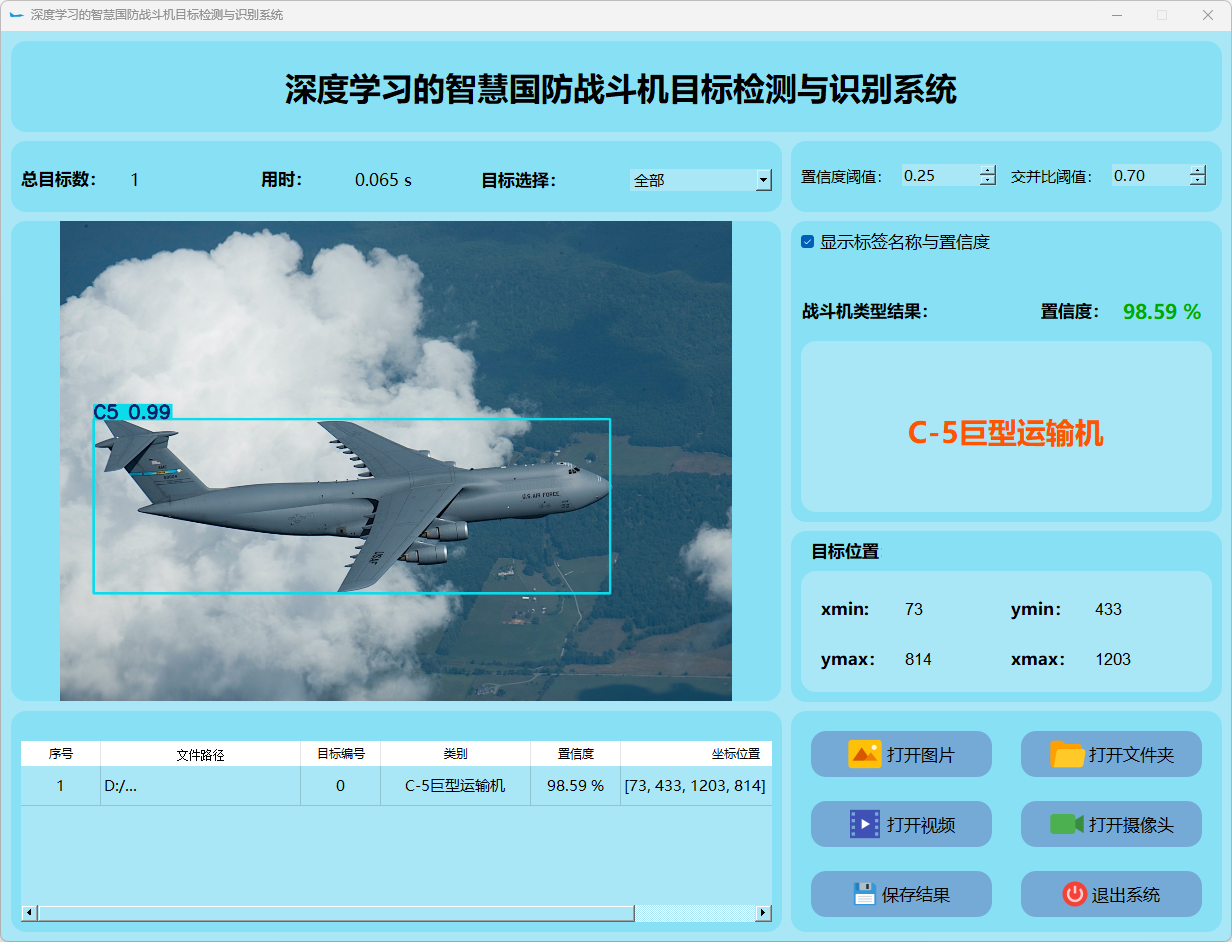The width and height of the screenshot is (1232, 942).
Task: Click the horizontal scrollbar of results table
Action: [335, 913]
